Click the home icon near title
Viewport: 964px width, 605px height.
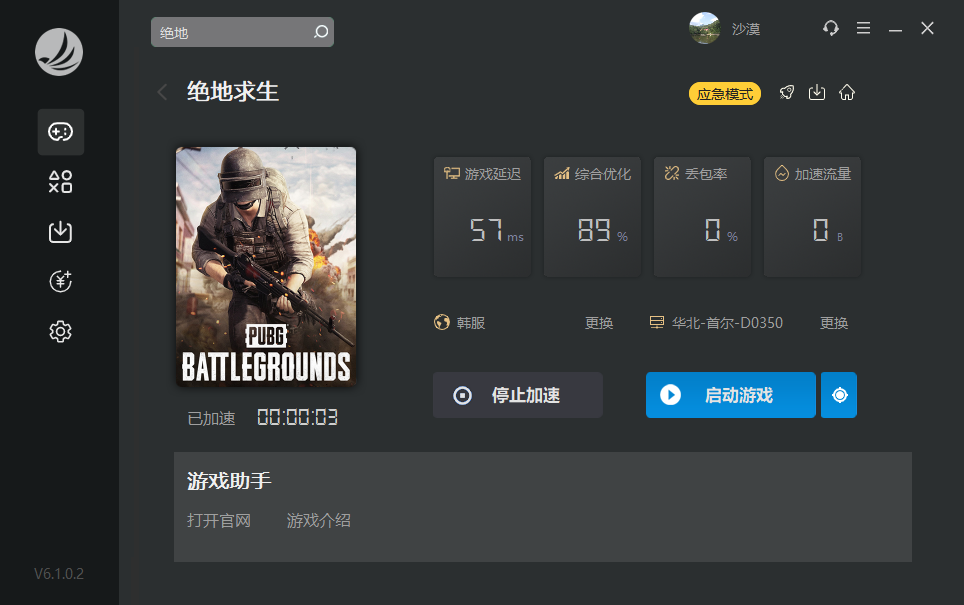[847, 92]
